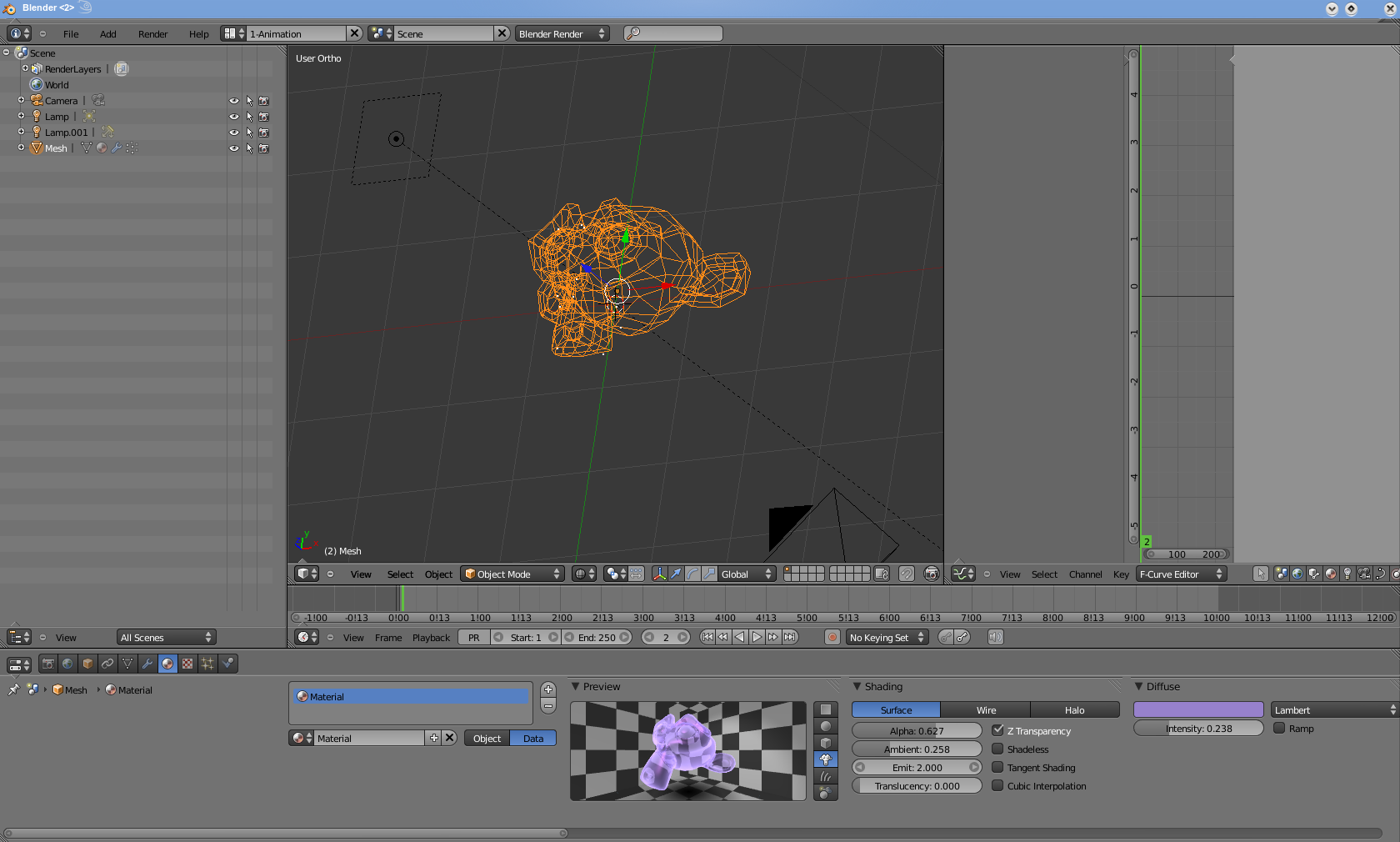Select sphere preview shape for material
The width and height of the screenshot is (1400, 842).
click(825, 726)
